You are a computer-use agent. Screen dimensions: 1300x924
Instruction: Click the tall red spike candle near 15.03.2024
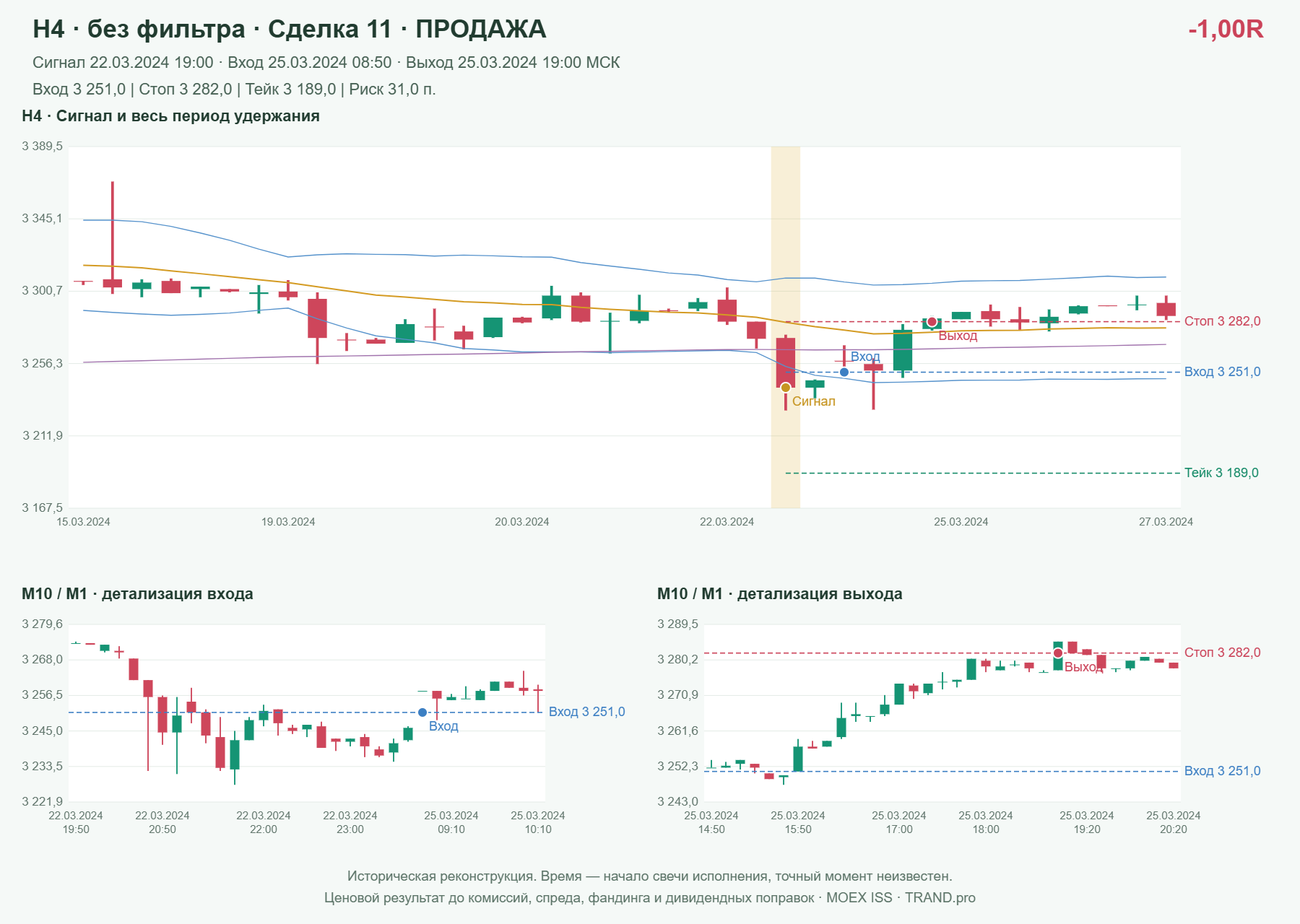coord(113,237)
